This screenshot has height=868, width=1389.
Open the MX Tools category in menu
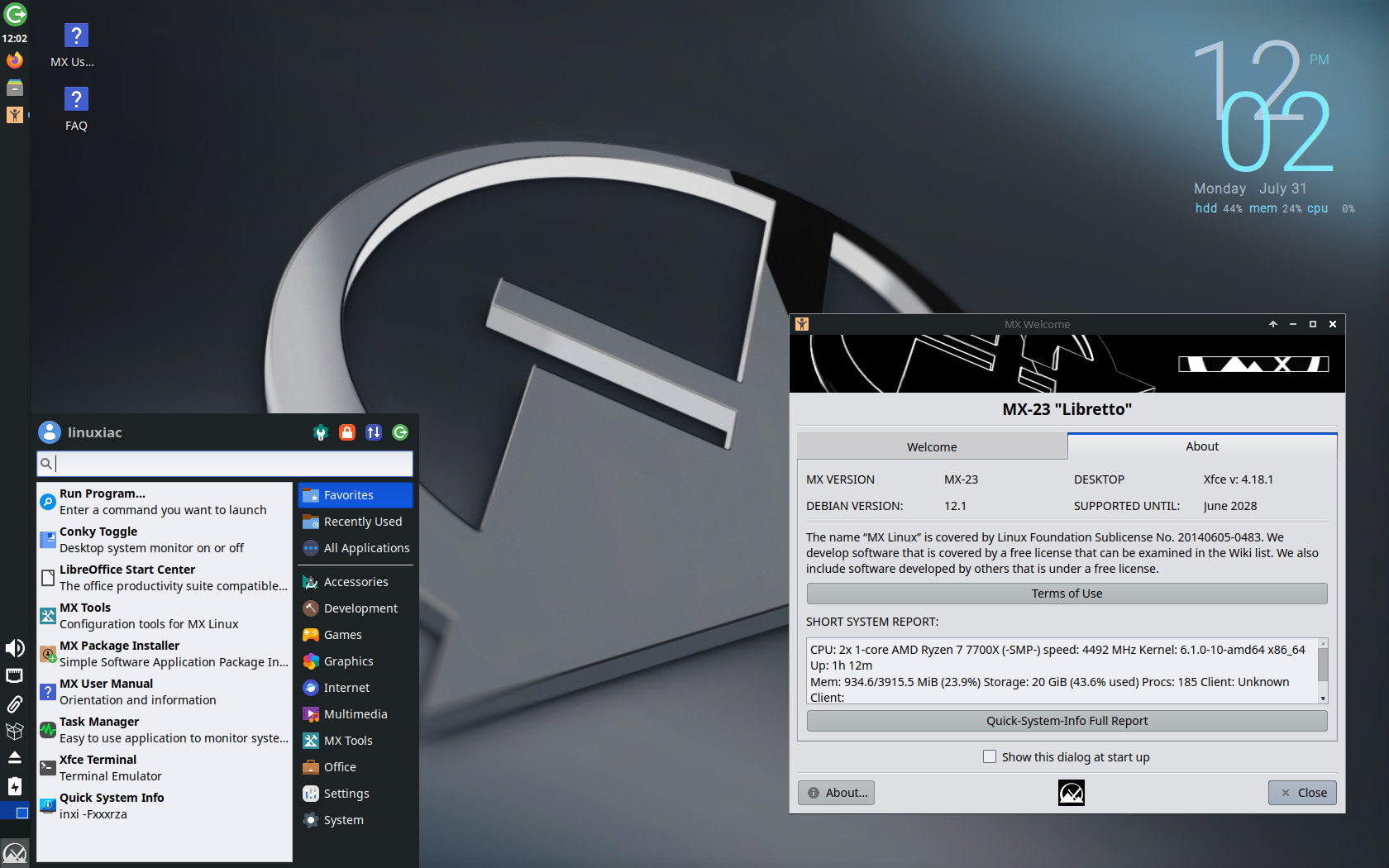point(356,741)
